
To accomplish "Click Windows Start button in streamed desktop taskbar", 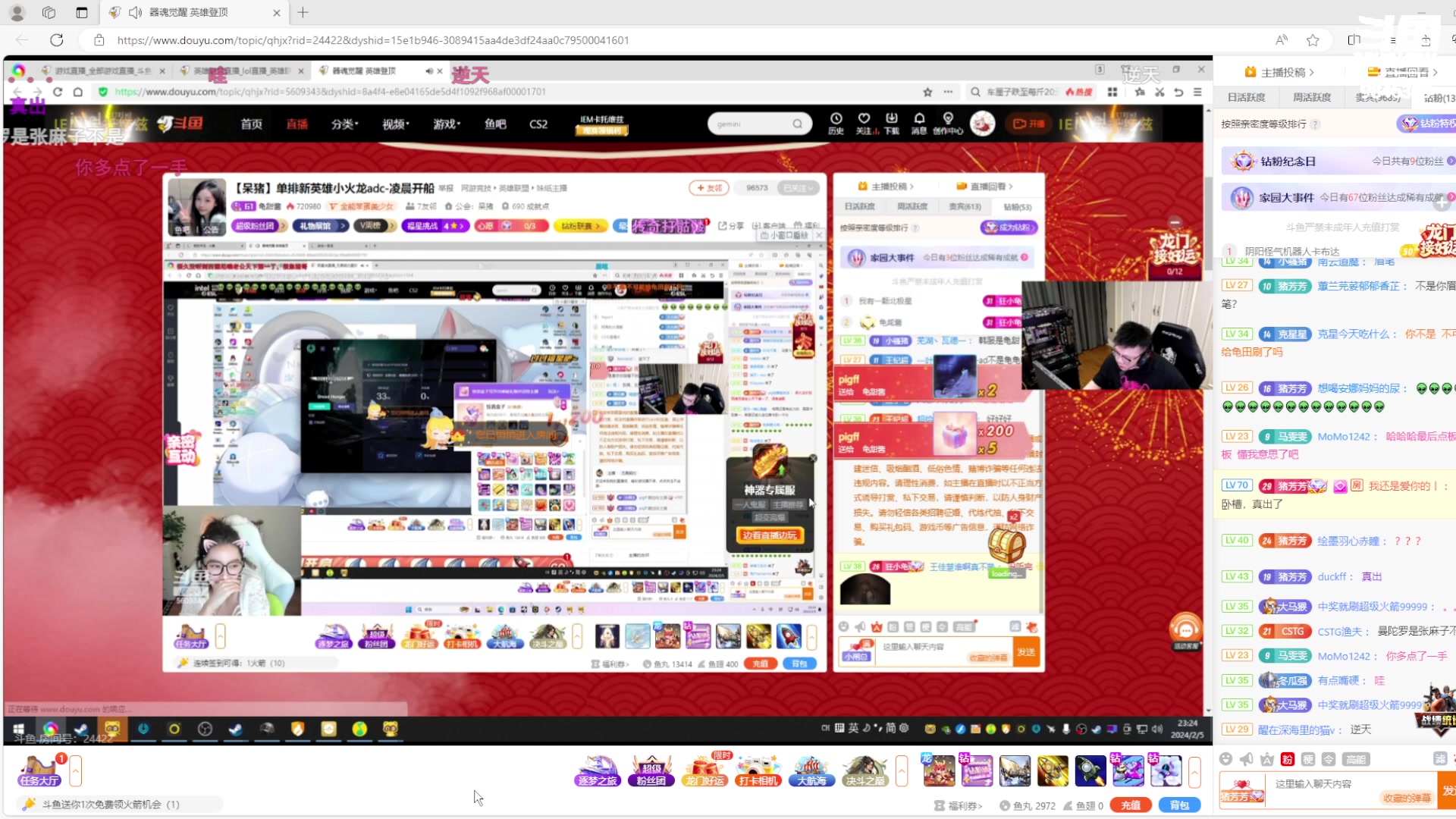I will [19, 730].
